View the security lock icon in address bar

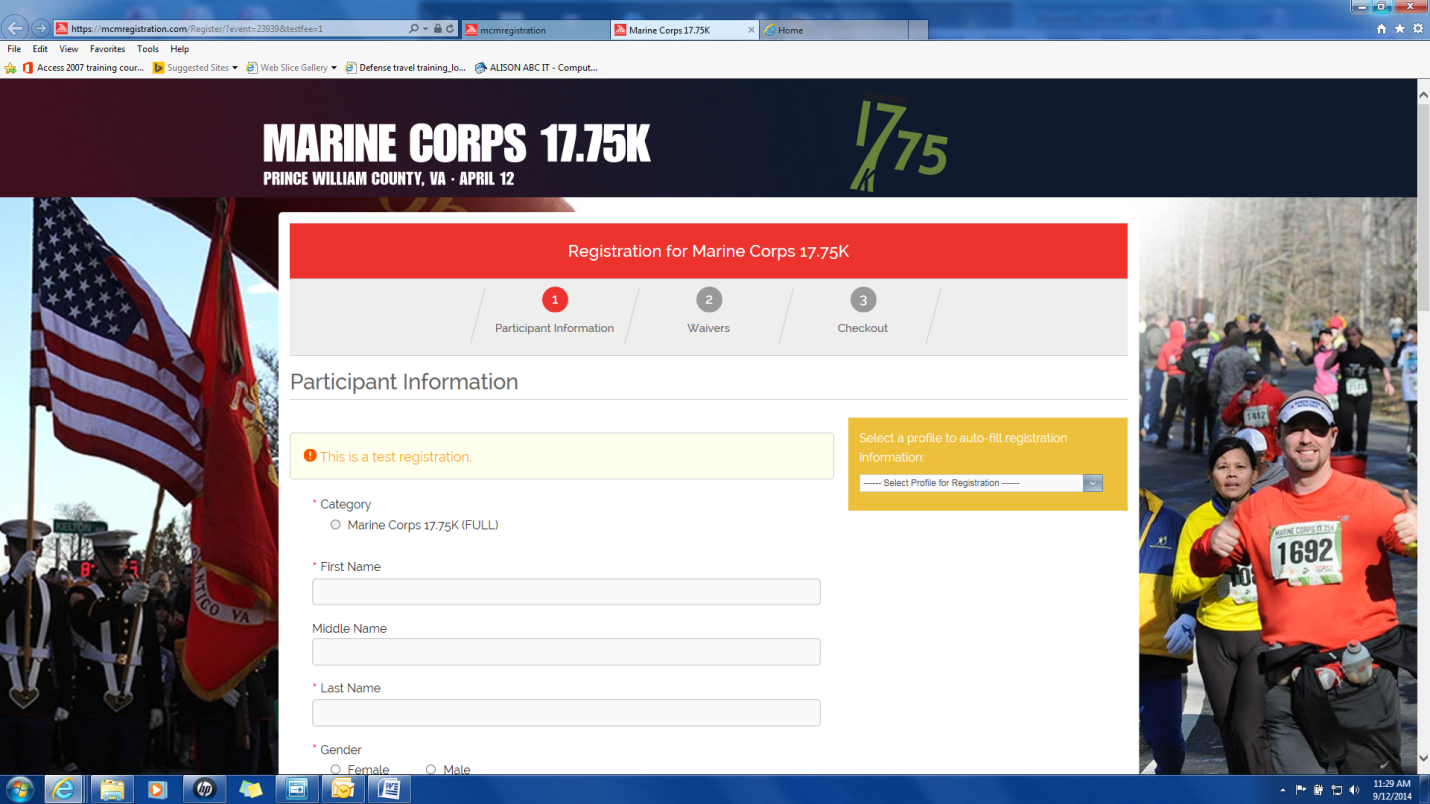438,29
